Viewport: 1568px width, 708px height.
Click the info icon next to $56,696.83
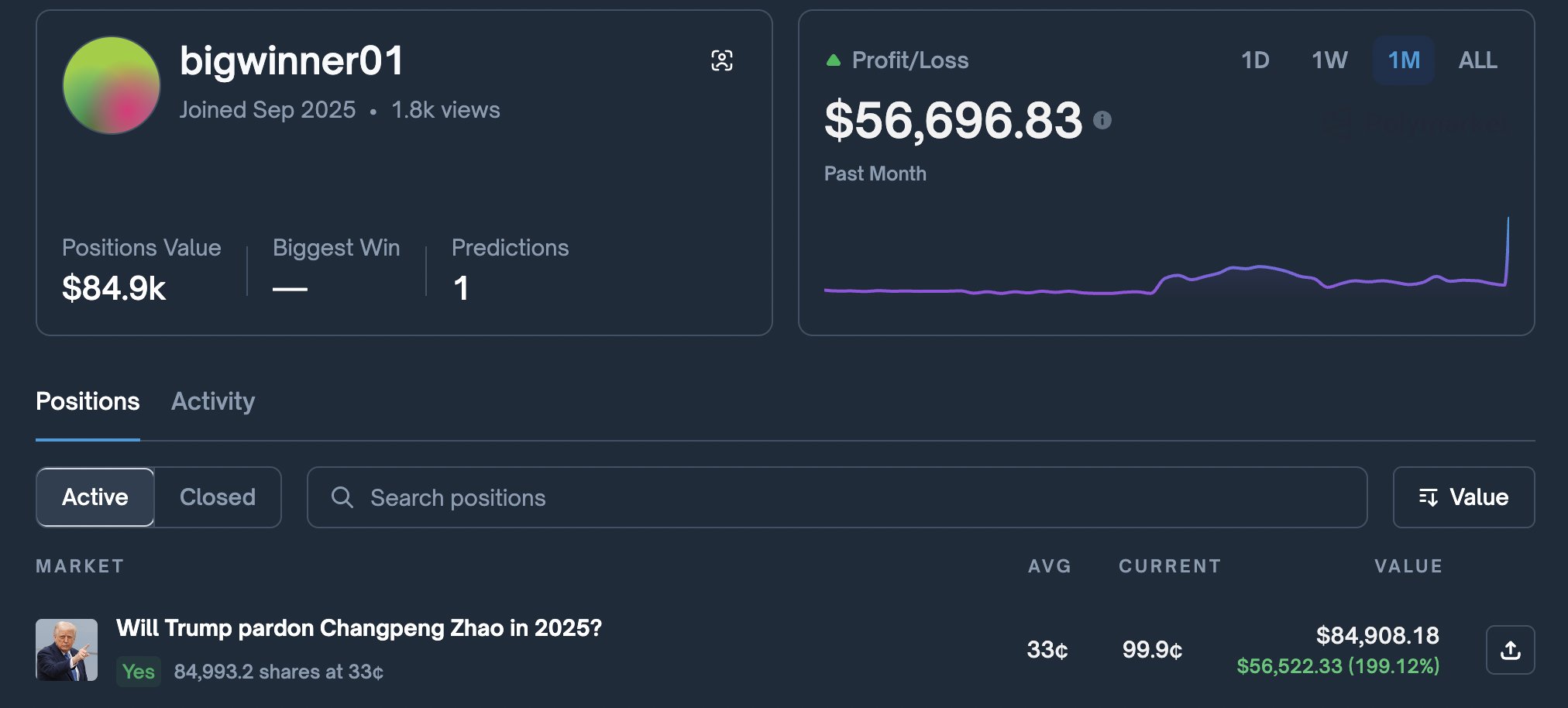click(x=1102, y=120)
